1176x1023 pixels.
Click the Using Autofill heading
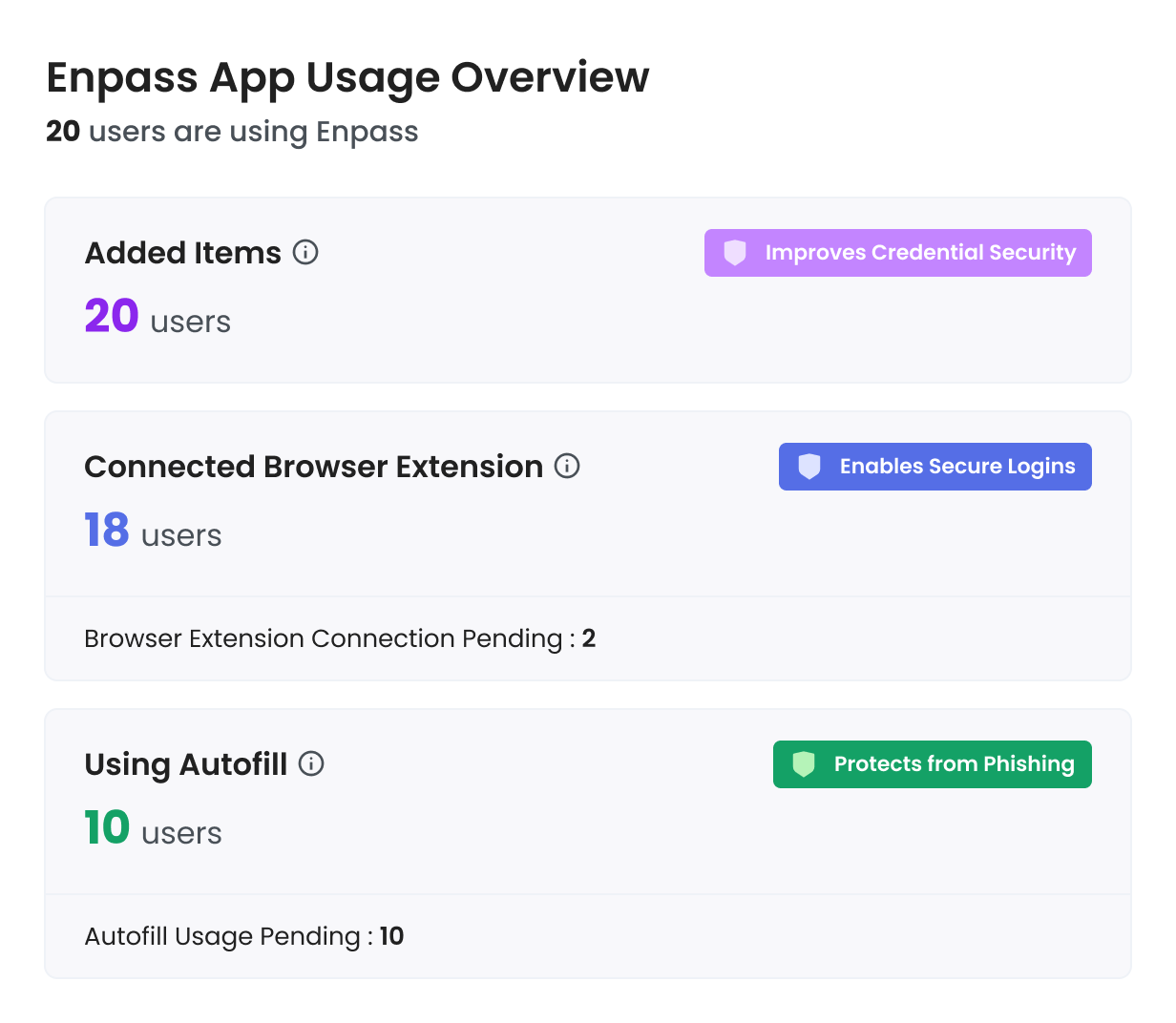click(186, 763)
